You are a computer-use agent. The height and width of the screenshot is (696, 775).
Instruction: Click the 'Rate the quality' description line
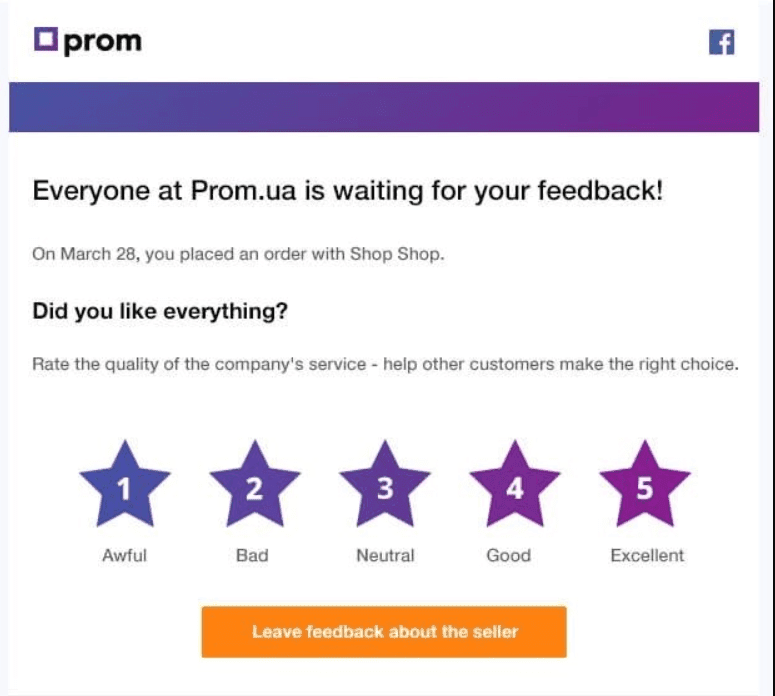click(385, 364)
